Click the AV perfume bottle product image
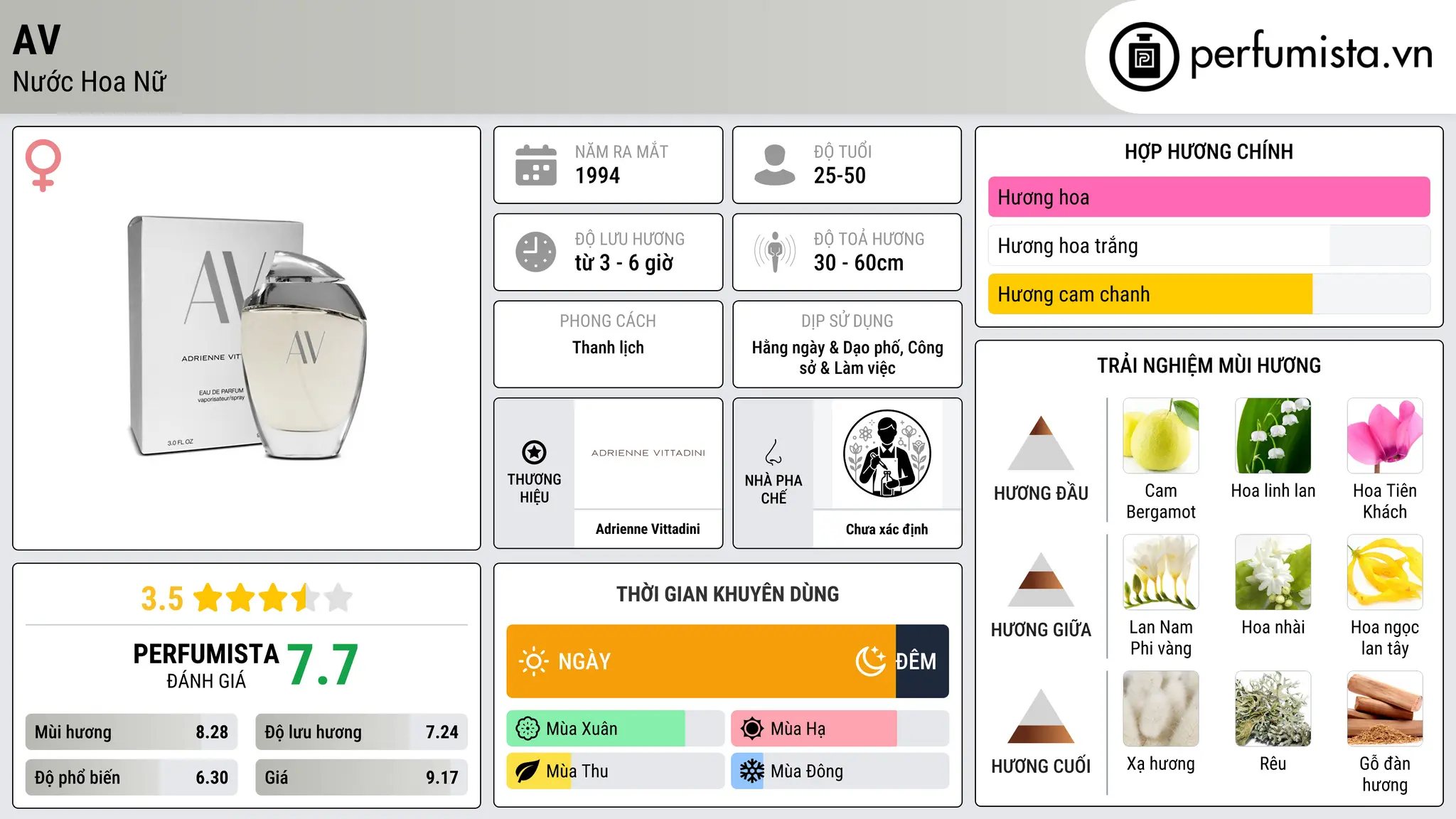The height and width of the screenshot is (819, 1456). 247,338
